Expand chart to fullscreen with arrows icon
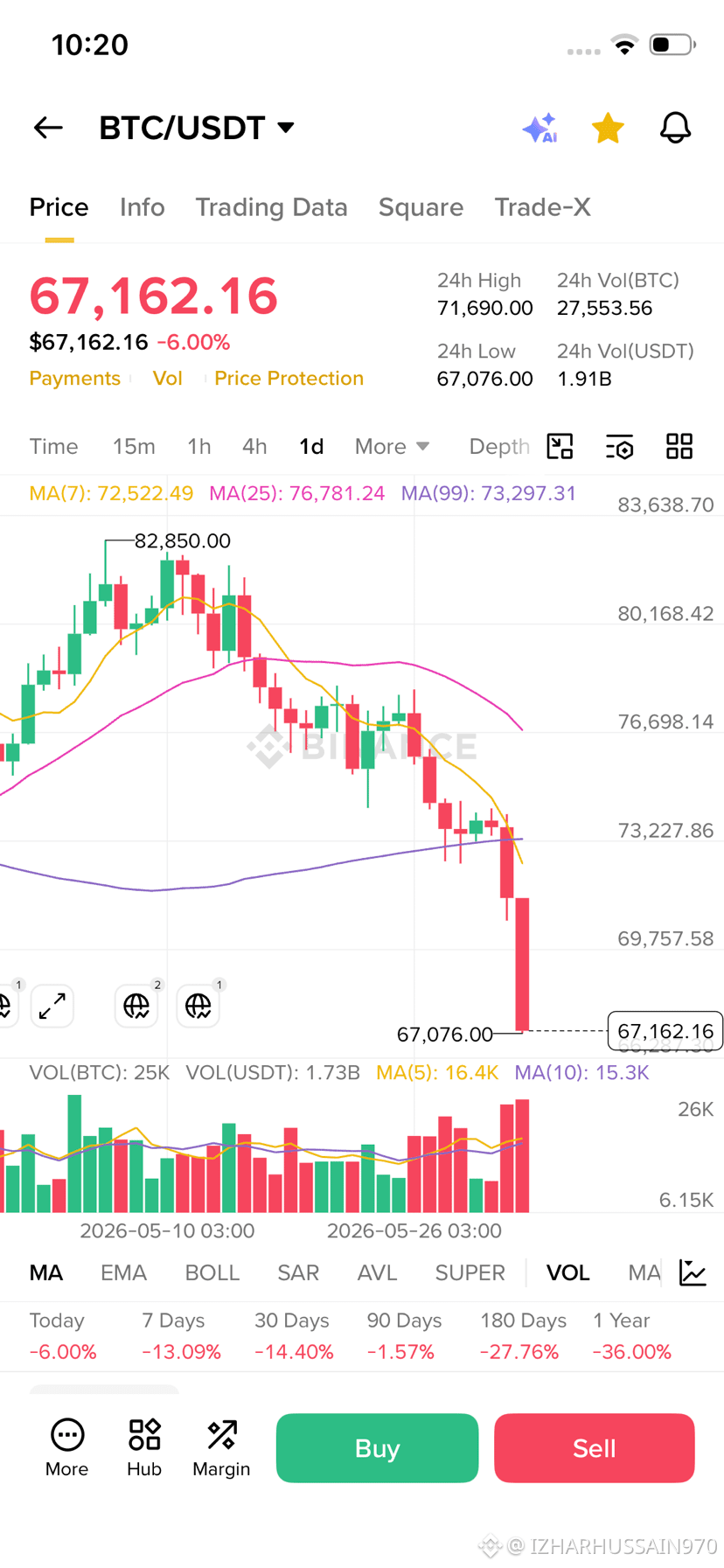 pos(52,1006)
